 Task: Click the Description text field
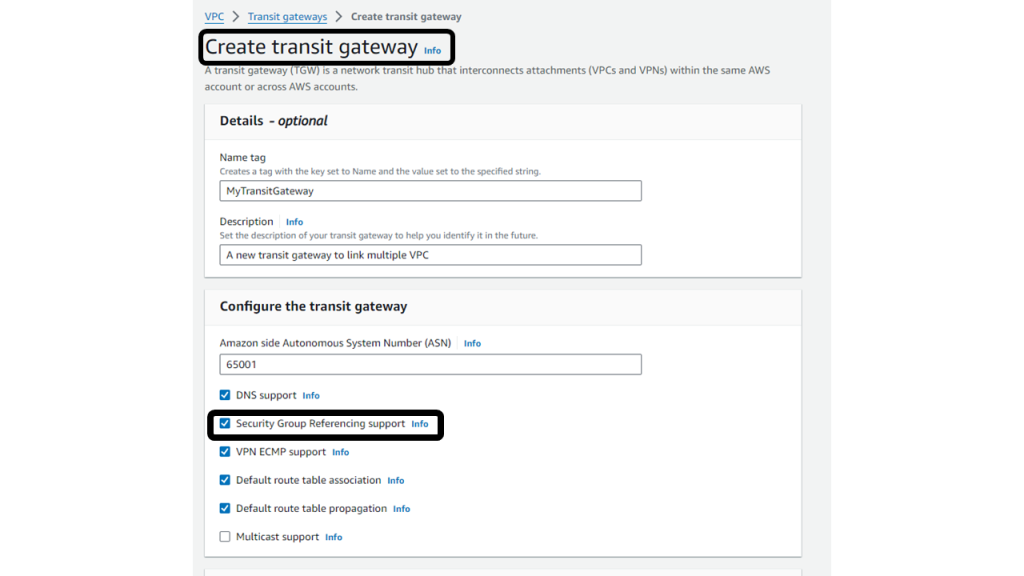pos(430,254)
